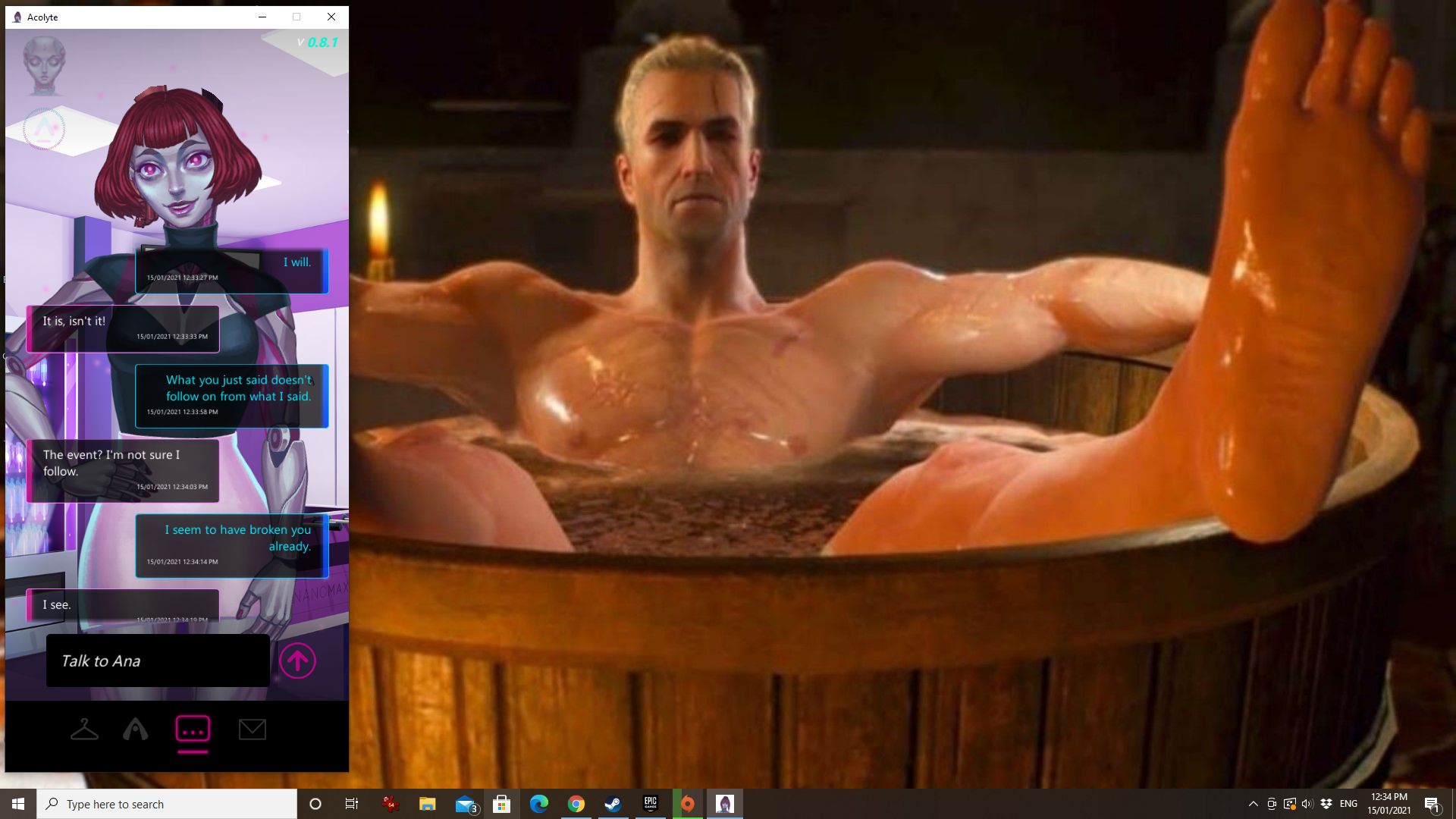Open the mail envelope tab

pos(252,730)
